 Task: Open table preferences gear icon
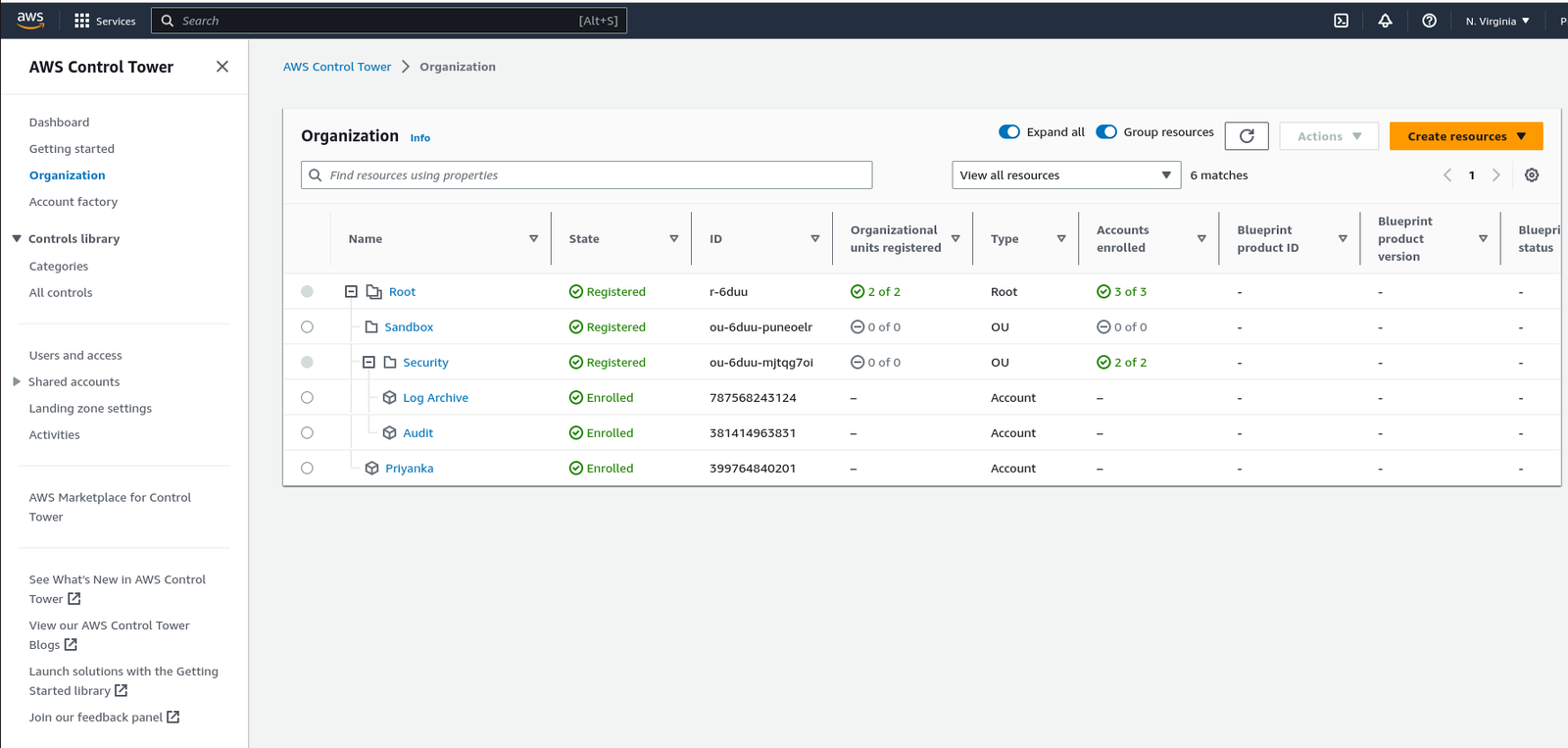(x=1532, y=175)
